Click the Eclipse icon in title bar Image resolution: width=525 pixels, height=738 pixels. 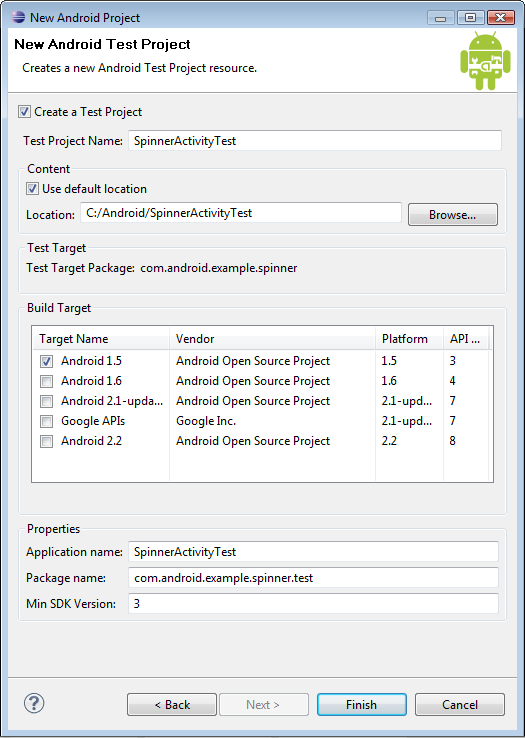pos(18,17)
